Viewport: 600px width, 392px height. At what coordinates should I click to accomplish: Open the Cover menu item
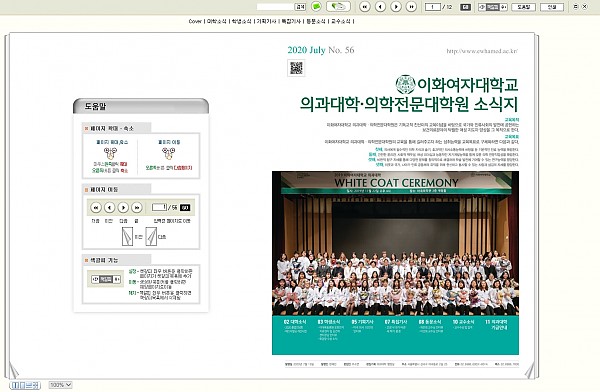(195, 21)
